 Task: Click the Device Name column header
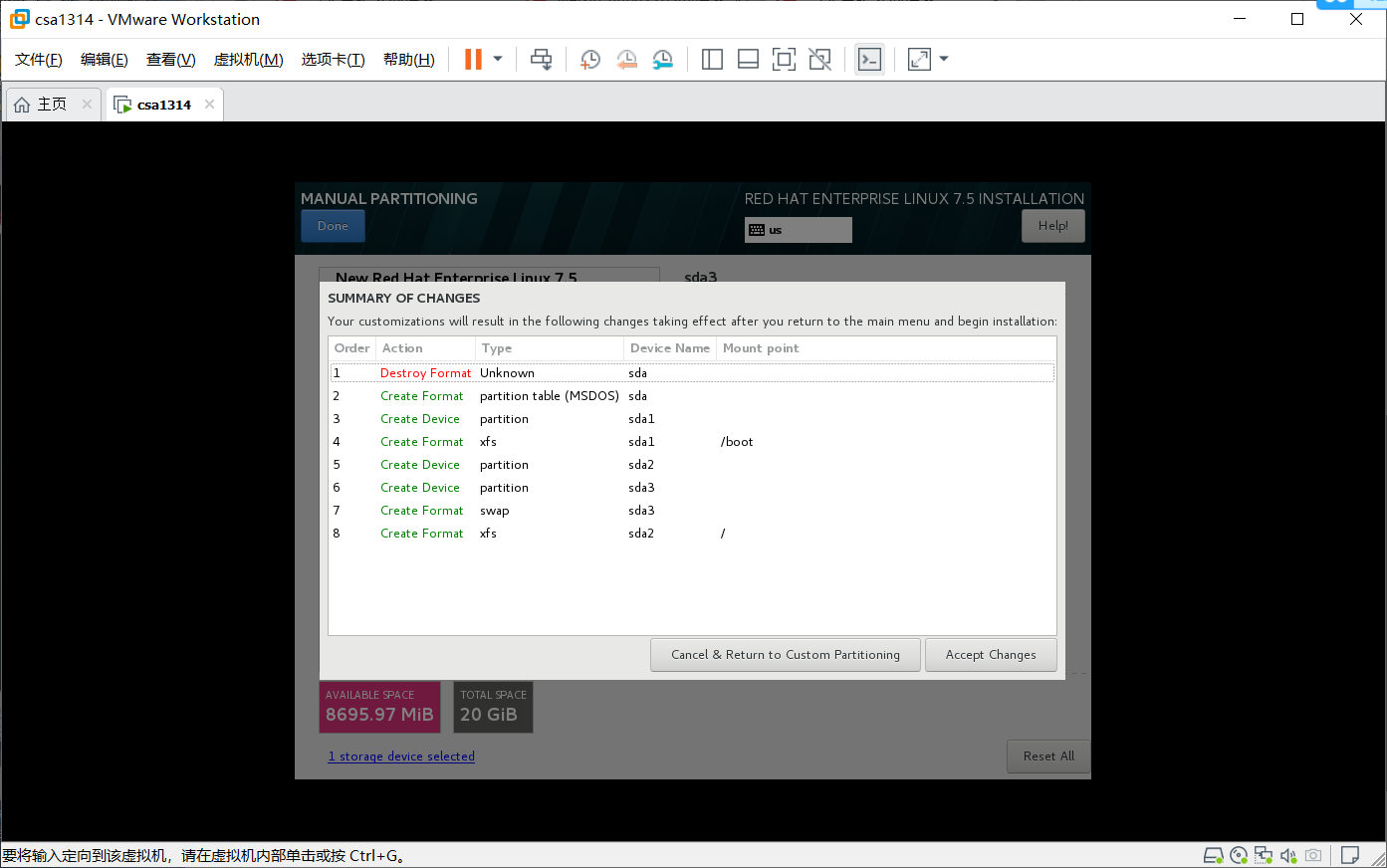click(x=670, y=348)
